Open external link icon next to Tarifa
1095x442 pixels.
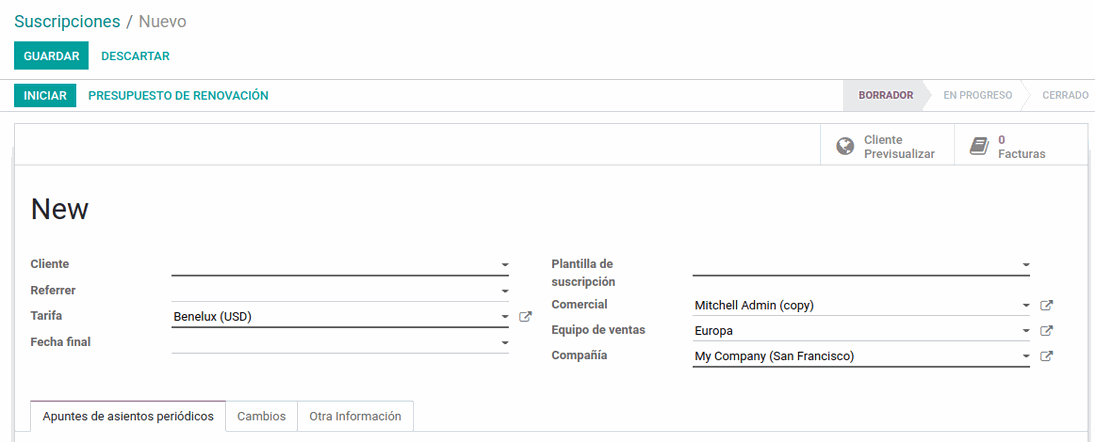click(525, 317)
